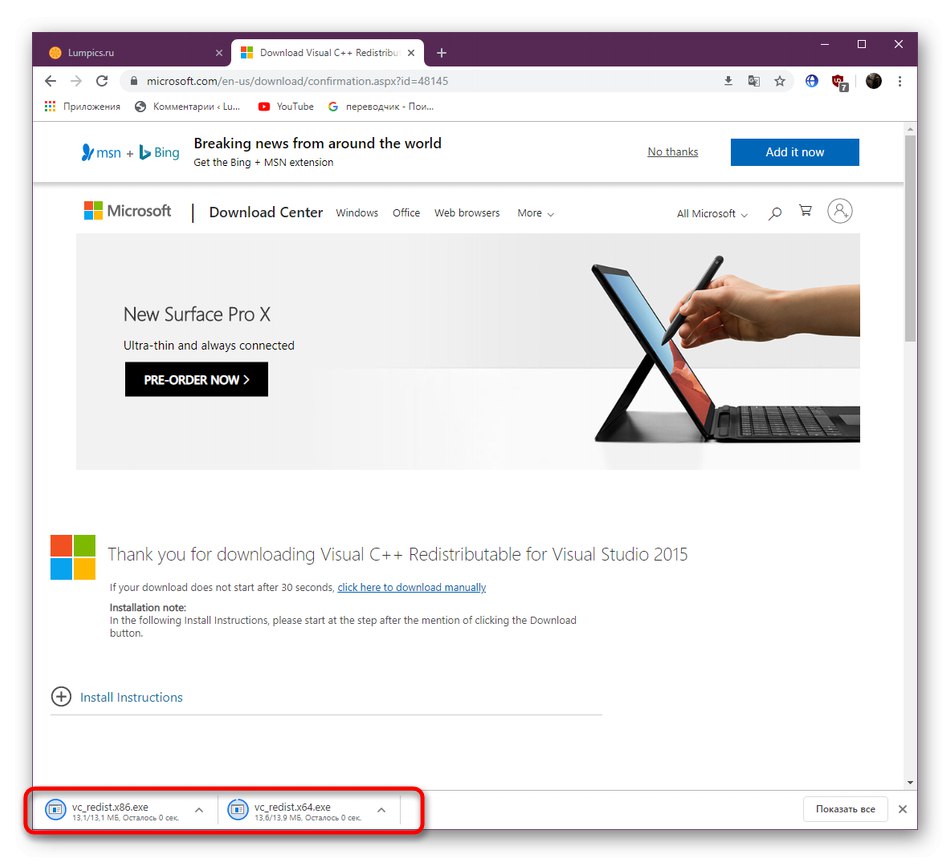
Task: Click the scrollbar down arrow
Action: click(910, 783)
